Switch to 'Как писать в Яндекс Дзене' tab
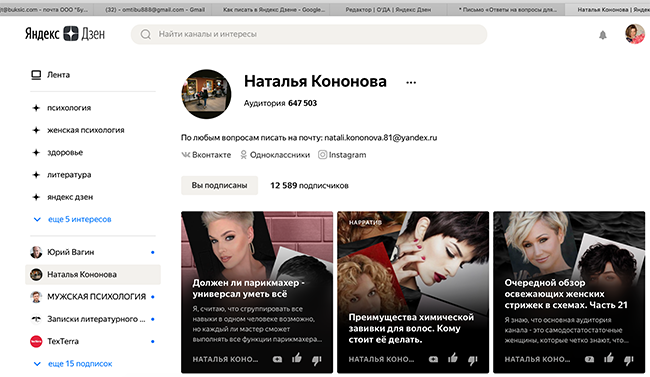Screen dimensions: 650x377 [274, 9]
